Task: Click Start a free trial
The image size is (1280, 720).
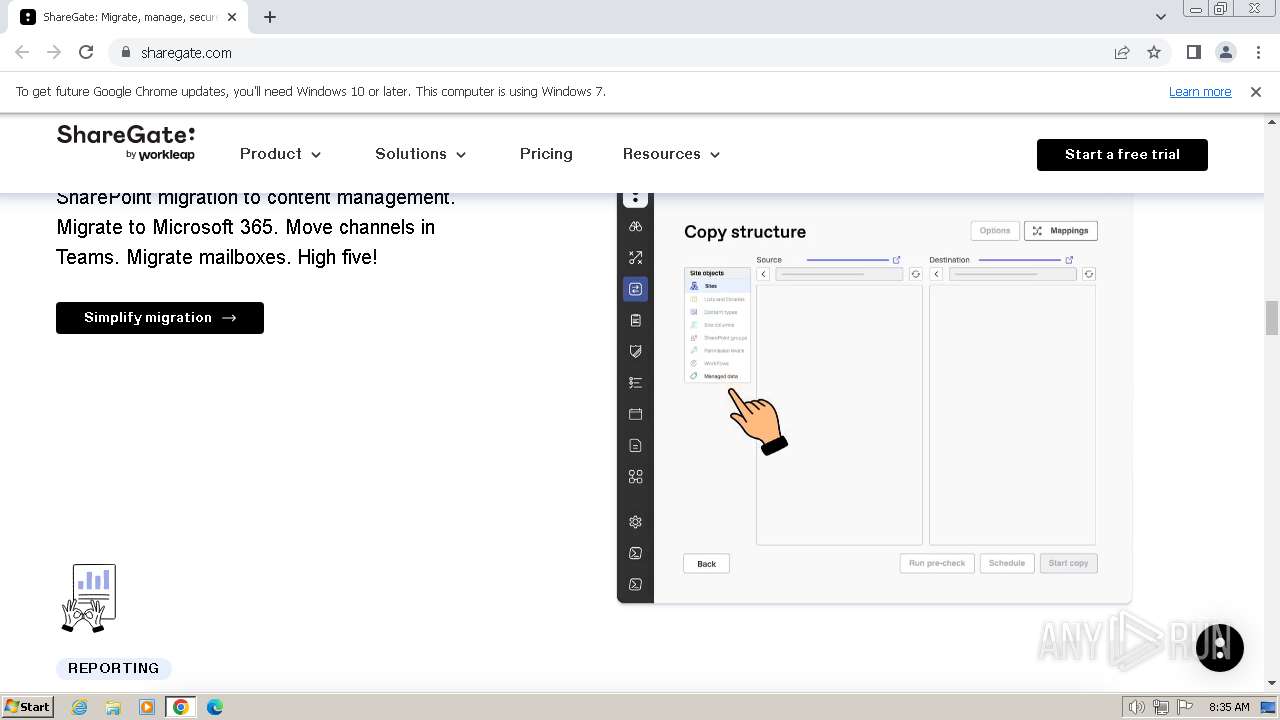Action: click(x=1122, y=154)
